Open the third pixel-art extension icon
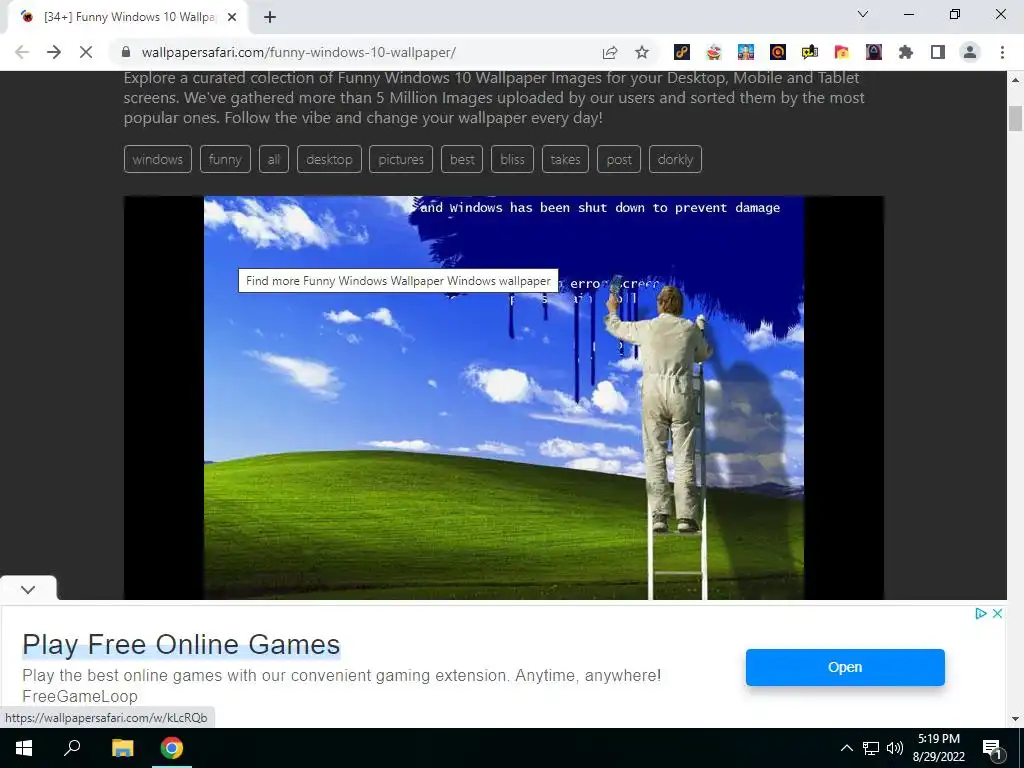The width and height of the screenshot is (1024, 768). click(746, 52)
